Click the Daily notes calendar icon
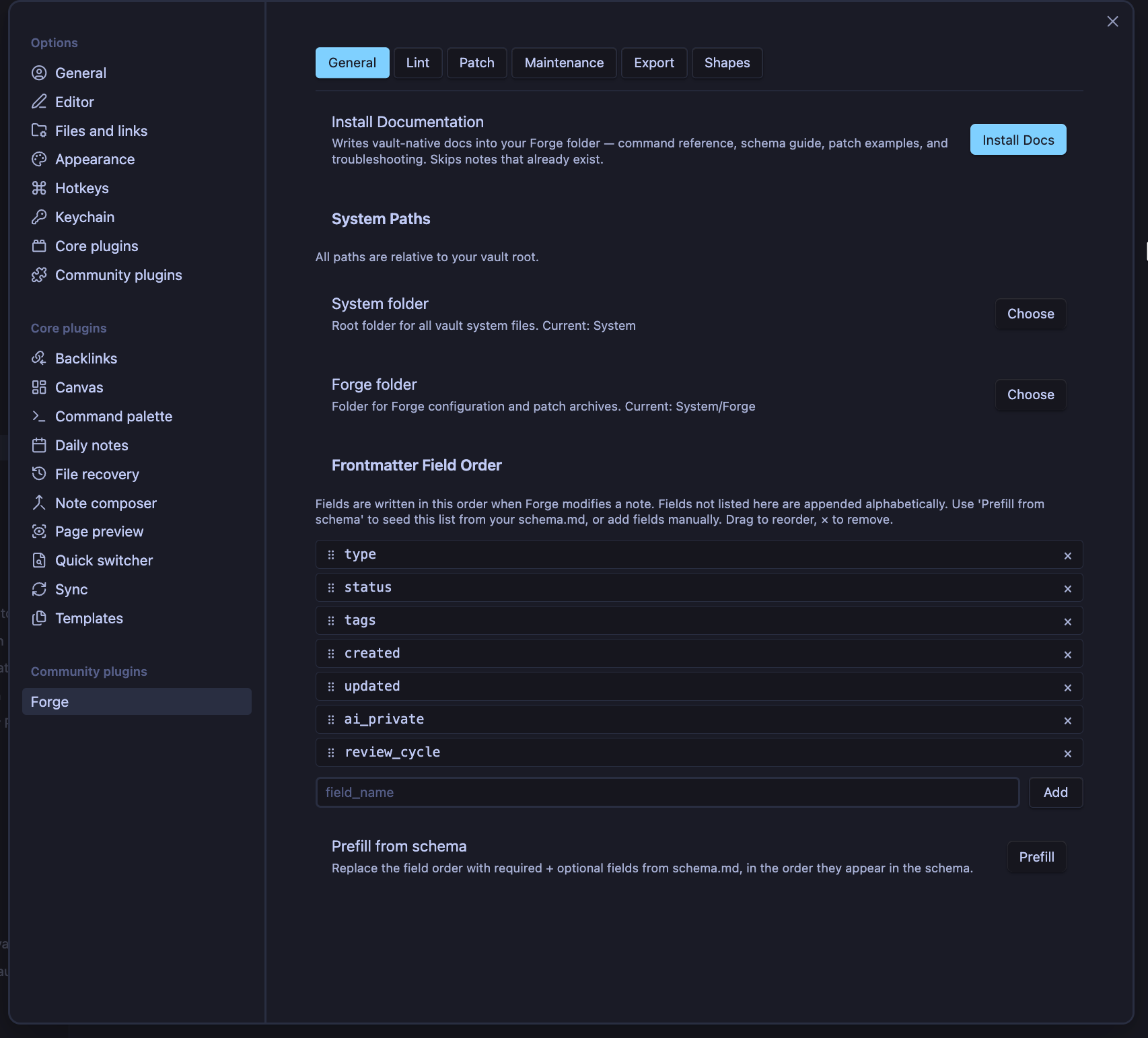 [x=39, y=445]
